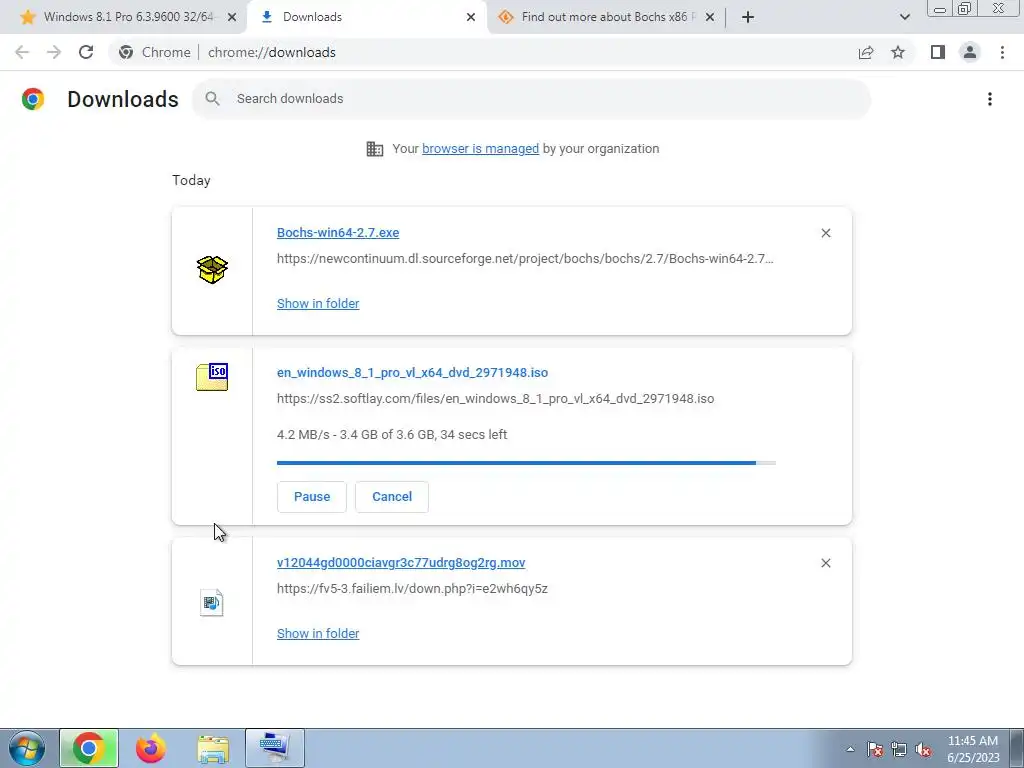The width and height of the screenshot is (1024, 768).
Task: Click the softlay.com URL text of ISO download
Action: pyautogui.click(x=495, y=399)
